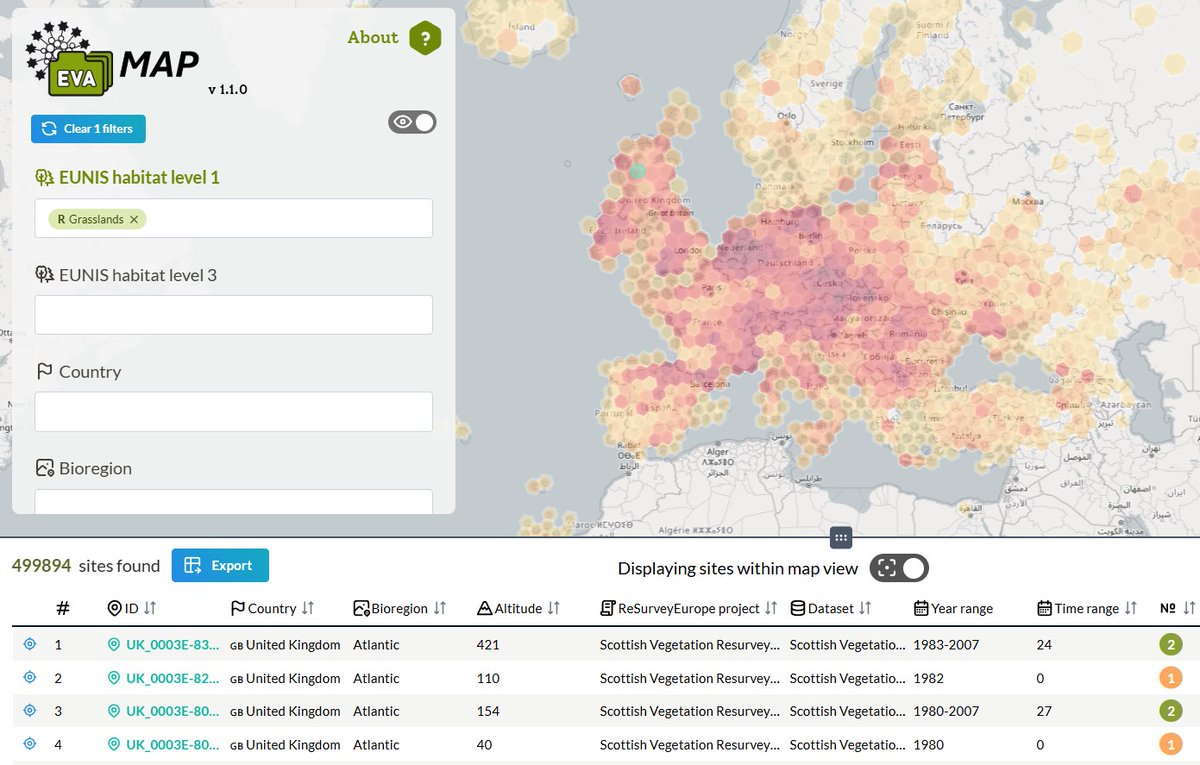Click the small grid button above the table
This screenshot has width=1200, height=765.
pos(840,538)
